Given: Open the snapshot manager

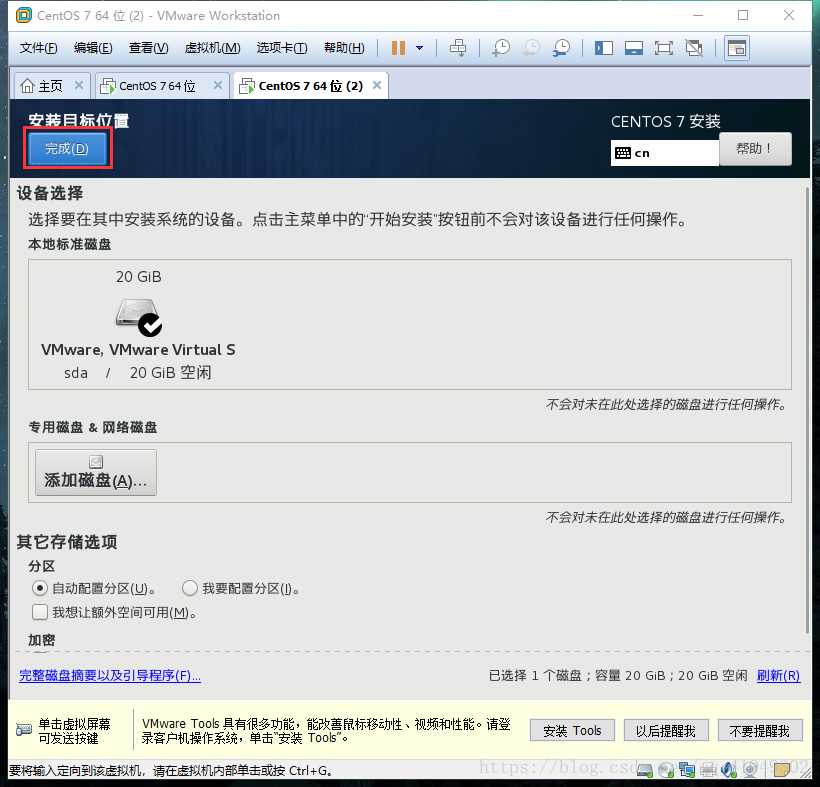Looking at the screenshot, I should tap(561, 48).
